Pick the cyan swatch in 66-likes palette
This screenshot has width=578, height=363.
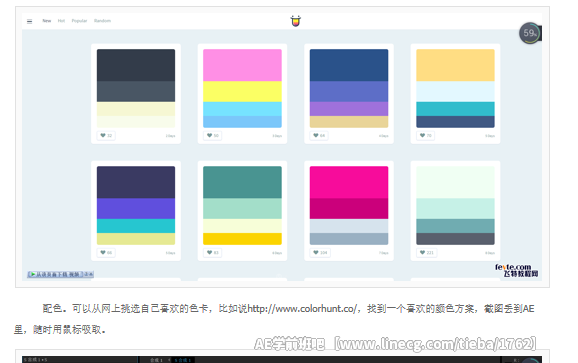point(136,226)
